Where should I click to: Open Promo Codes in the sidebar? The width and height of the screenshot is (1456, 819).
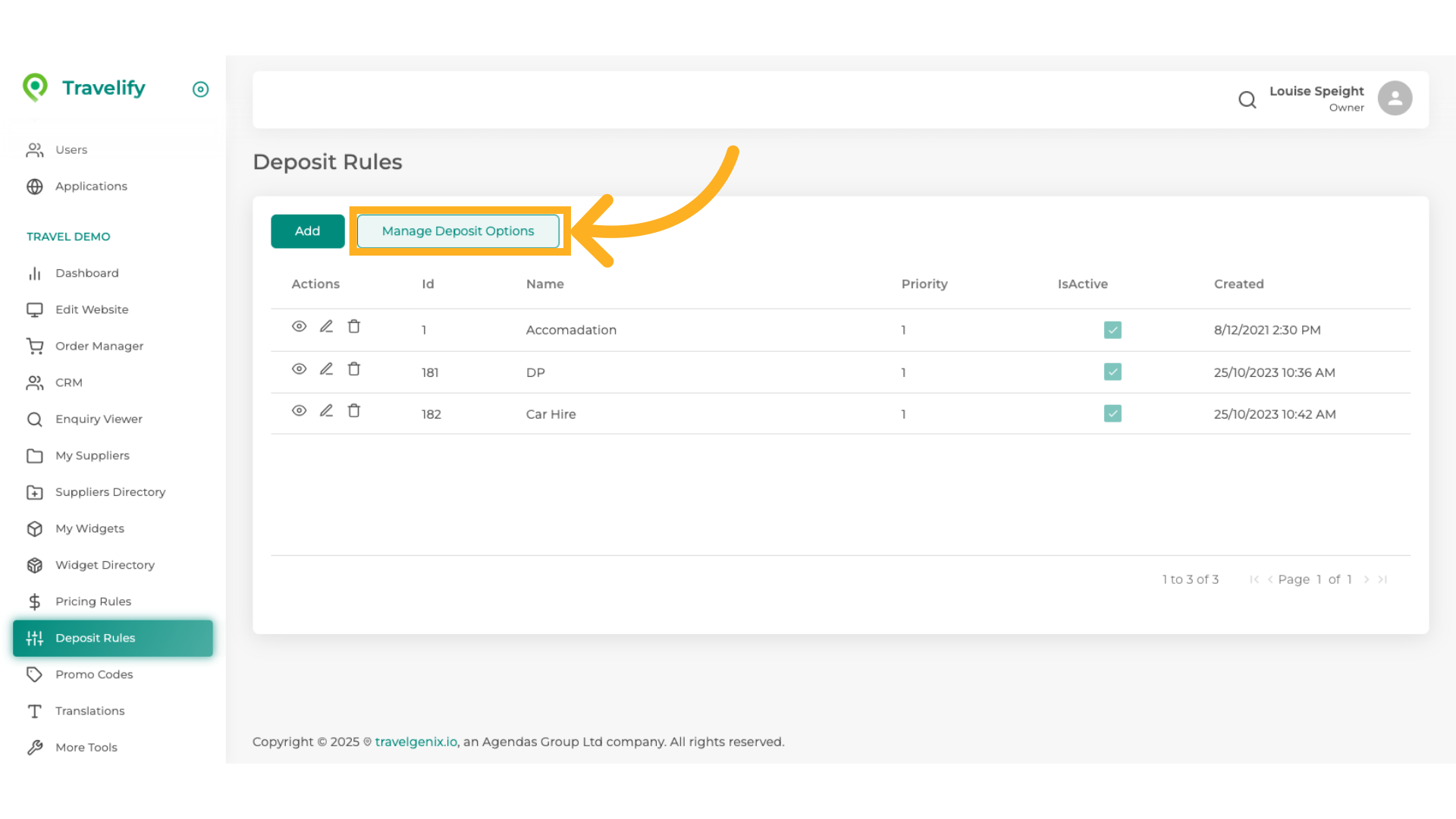coord(94,674)
